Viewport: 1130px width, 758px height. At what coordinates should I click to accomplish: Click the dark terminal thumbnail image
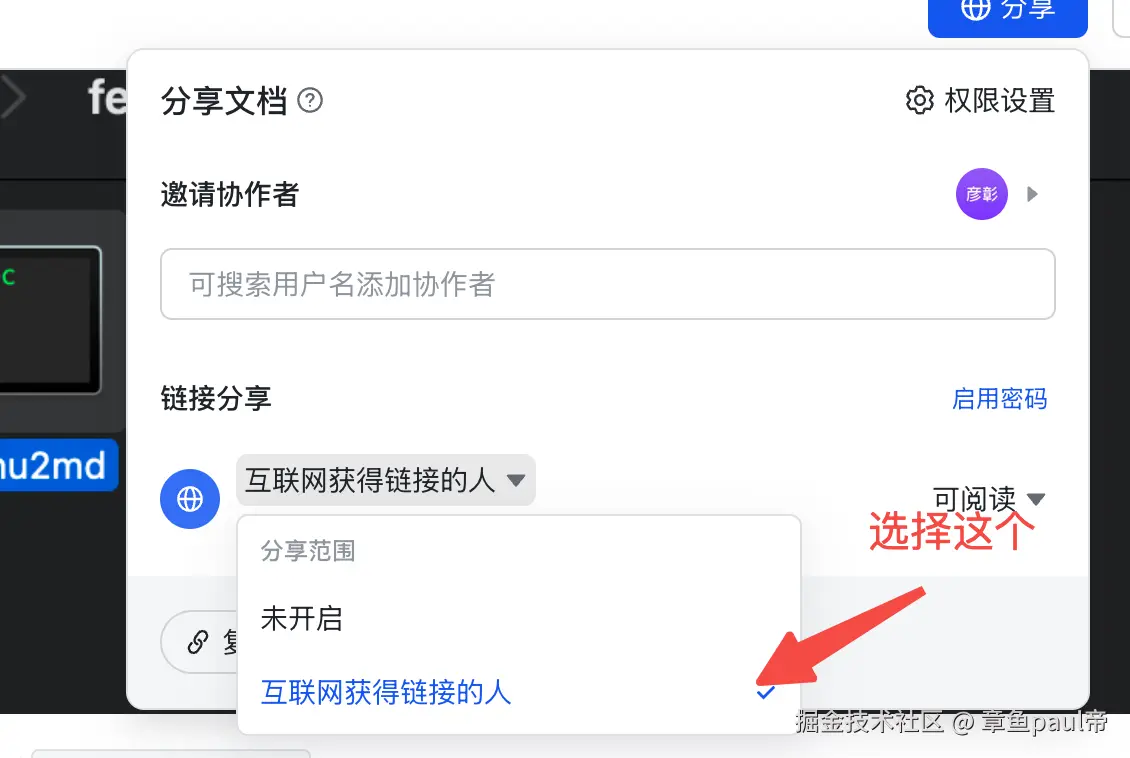coord(50,320)
